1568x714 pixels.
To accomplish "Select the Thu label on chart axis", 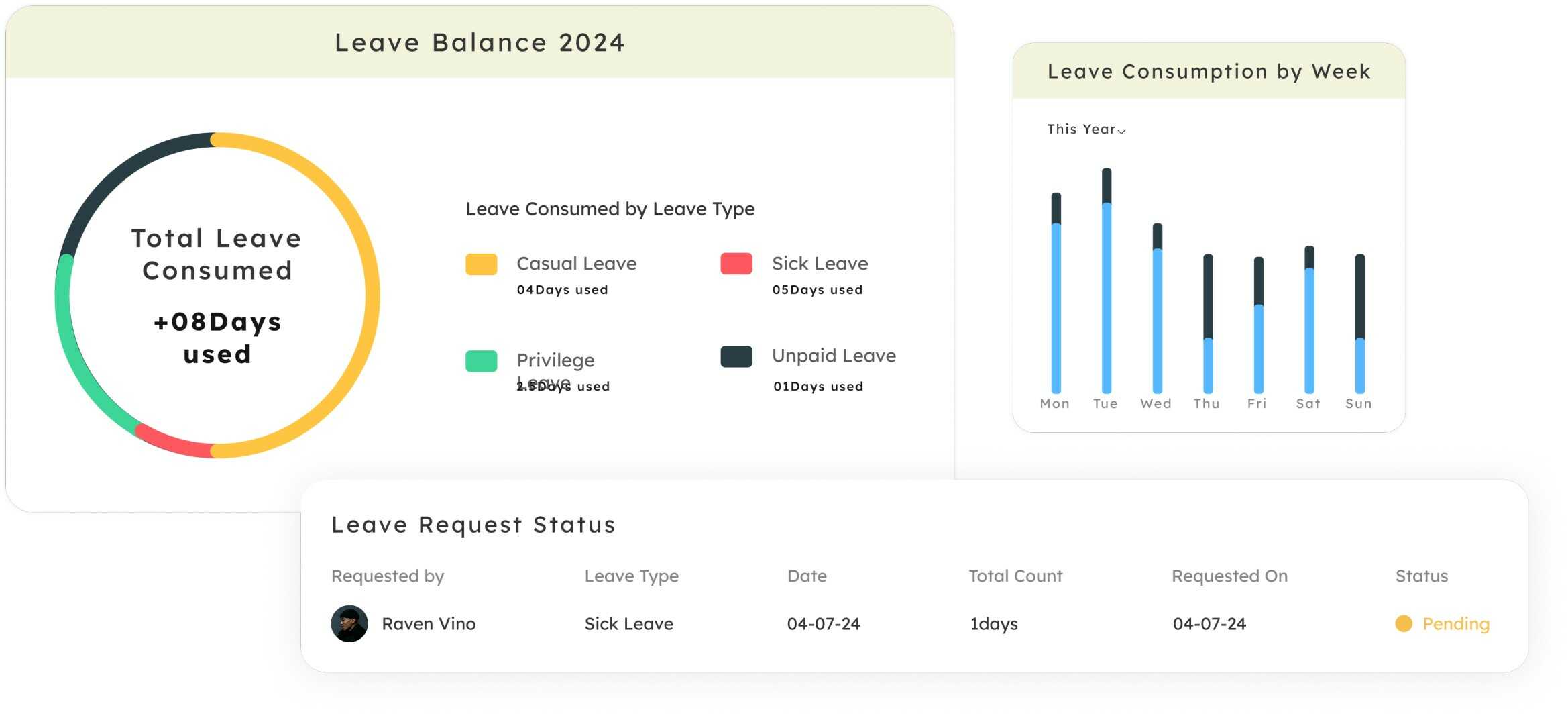I will click(x=1206, y=403).
